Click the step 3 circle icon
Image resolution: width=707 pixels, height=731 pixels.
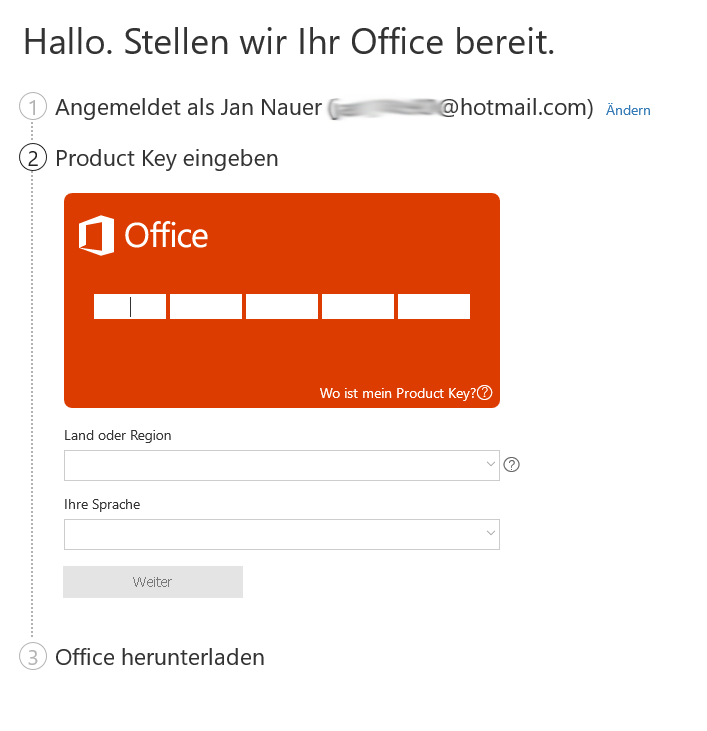click(x=33, y=657)
